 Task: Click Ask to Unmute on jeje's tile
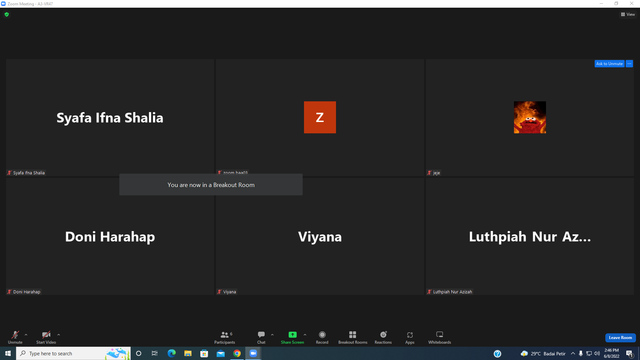pos(609,64)
